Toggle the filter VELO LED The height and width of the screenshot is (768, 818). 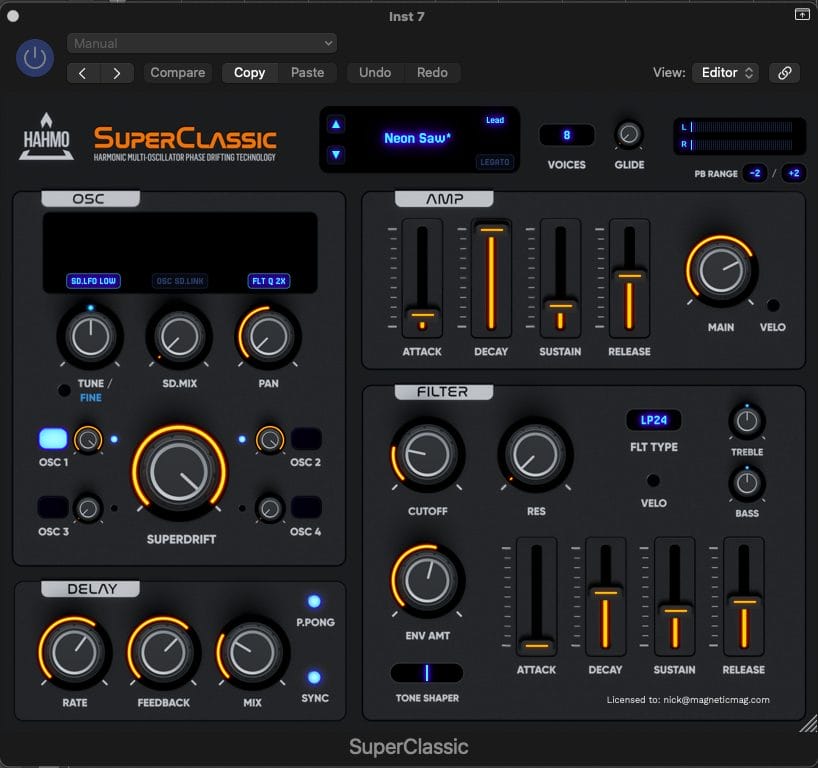point(653,479)
